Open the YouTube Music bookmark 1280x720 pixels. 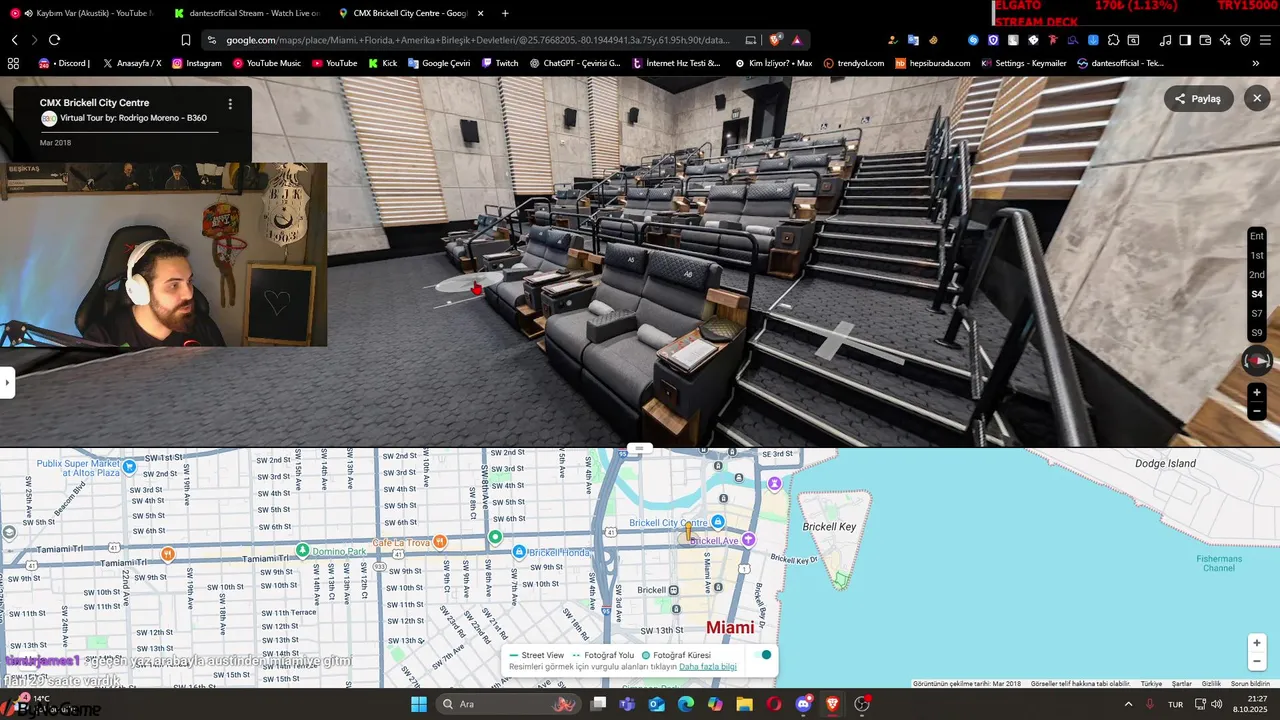coord(266,63)
